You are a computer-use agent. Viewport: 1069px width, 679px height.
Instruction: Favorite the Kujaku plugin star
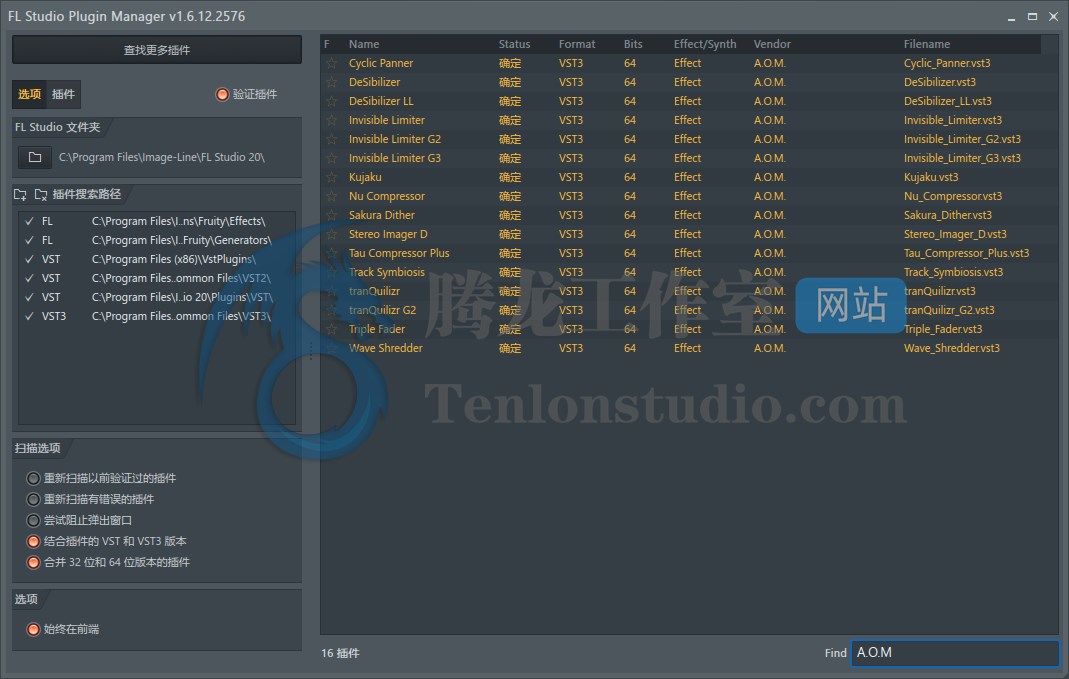pos(331,177)
